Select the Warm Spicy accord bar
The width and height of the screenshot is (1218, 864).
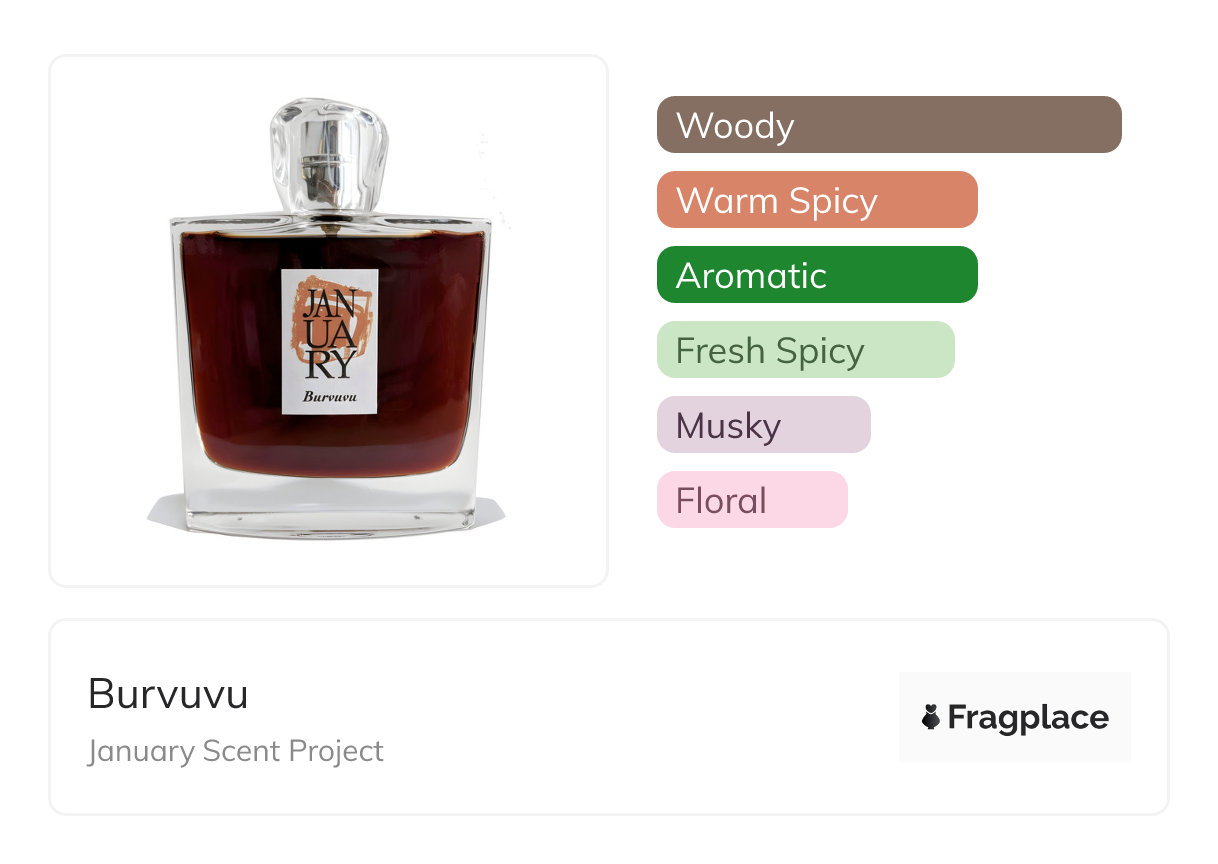tap(817, 200)
